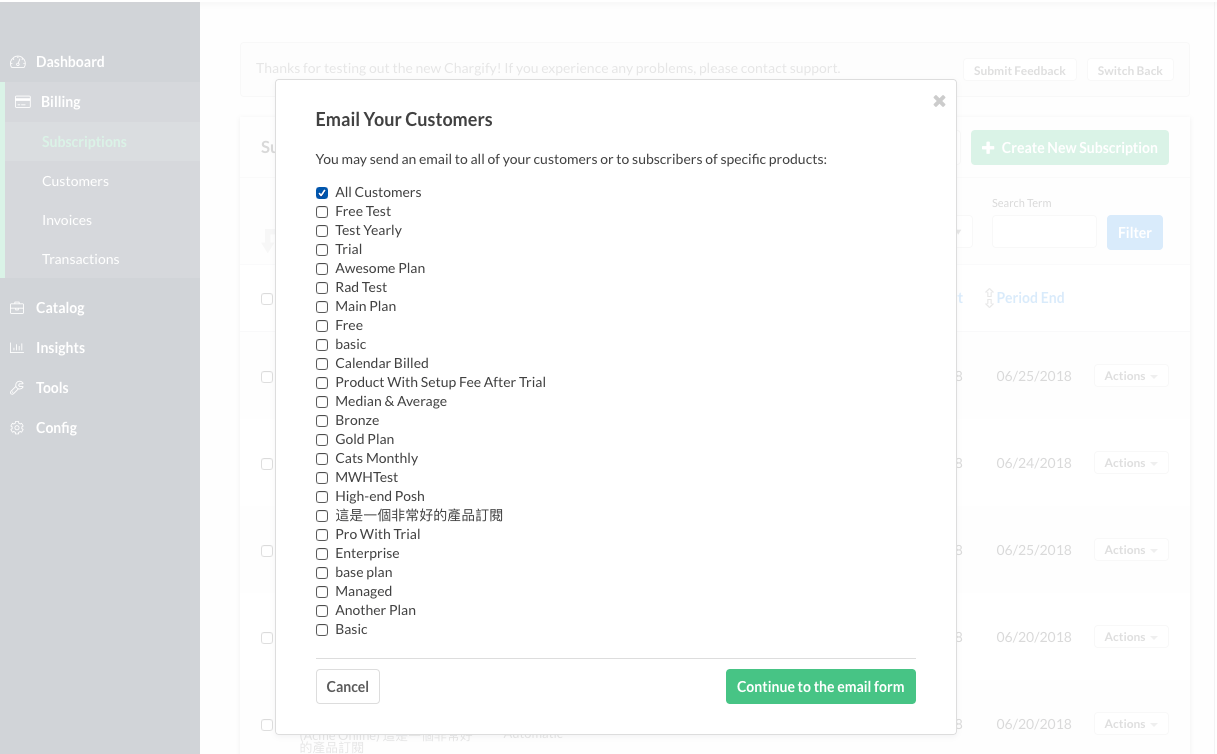Image resolution: width=1217 pixels, height=754 pixels.
Task: Click the Insights bar chart icon
Action: [18, 348]
